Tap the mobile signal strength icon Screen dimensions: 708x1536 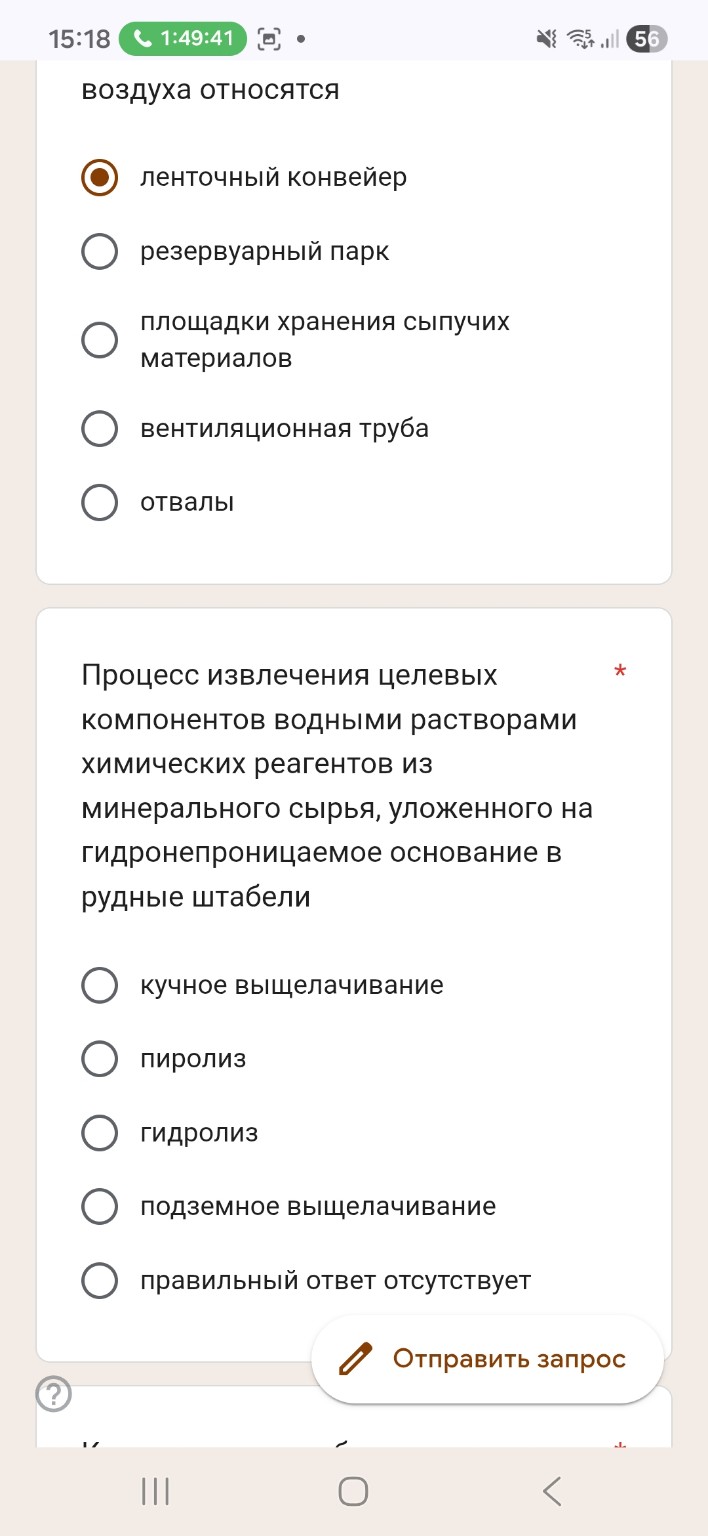point(613,39)
